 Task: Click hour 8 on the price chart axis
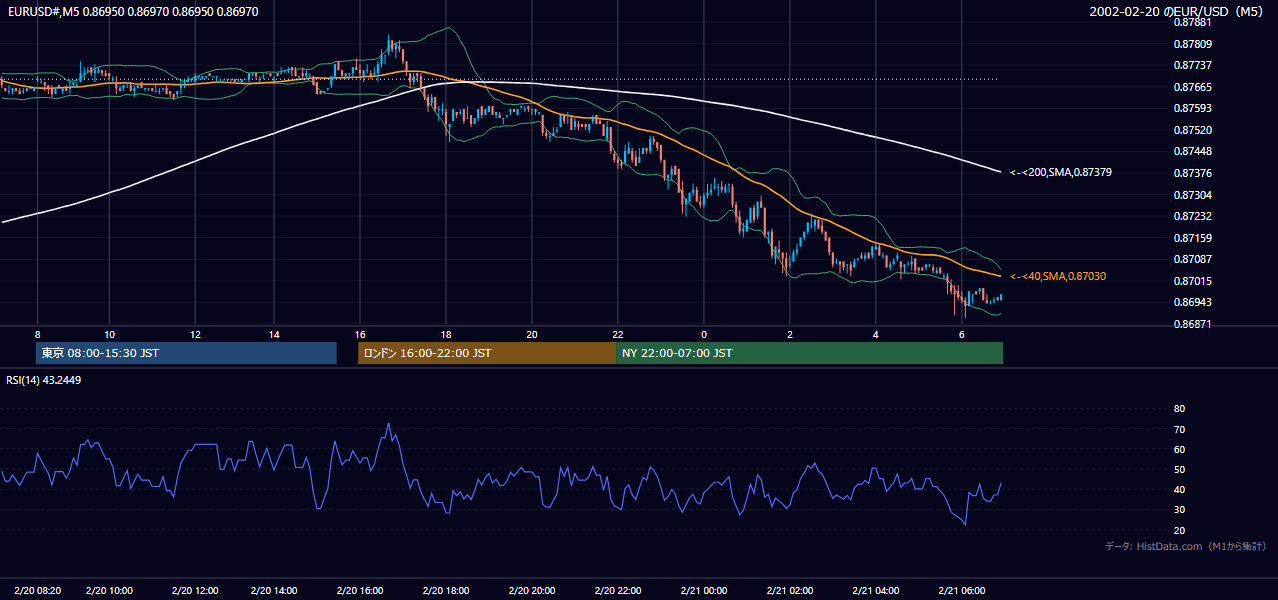[37, 334]
